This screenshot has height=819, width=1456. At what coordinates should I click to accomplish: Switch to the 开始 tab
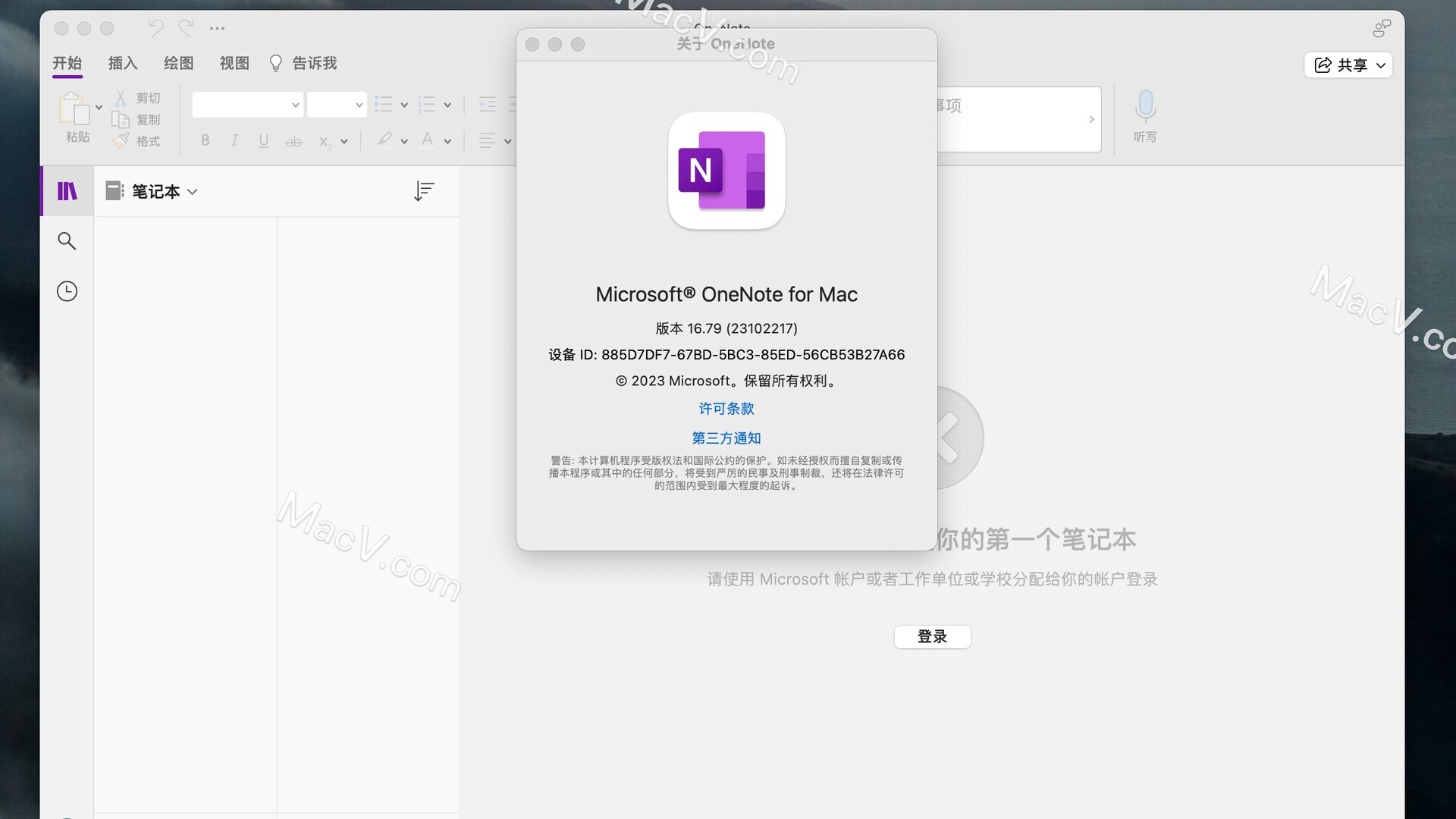click(x=67, y=63)
